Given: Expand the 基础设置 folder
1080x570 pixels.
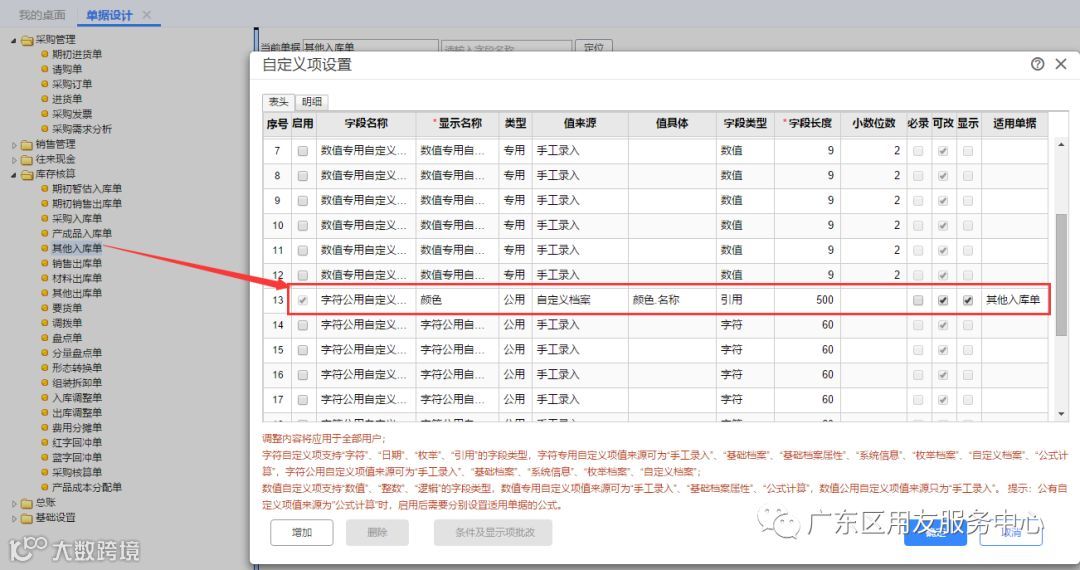Looking at the screenshot, I should [x=13, y=518].
